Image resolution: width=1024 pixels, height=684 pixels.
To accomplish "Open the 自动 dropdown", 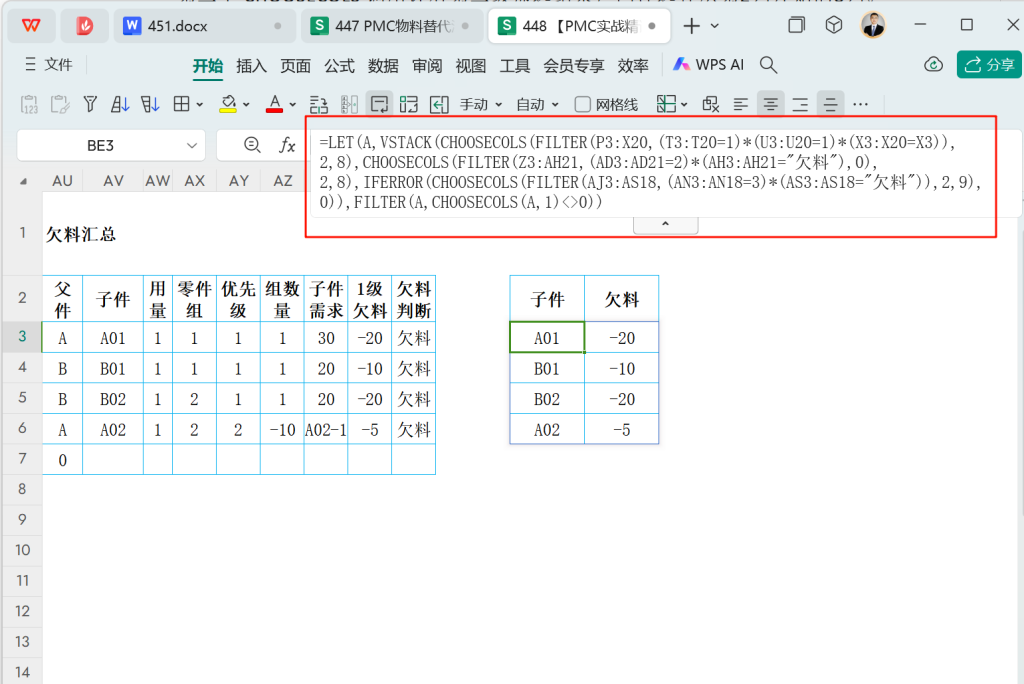I will click(537, 105).
